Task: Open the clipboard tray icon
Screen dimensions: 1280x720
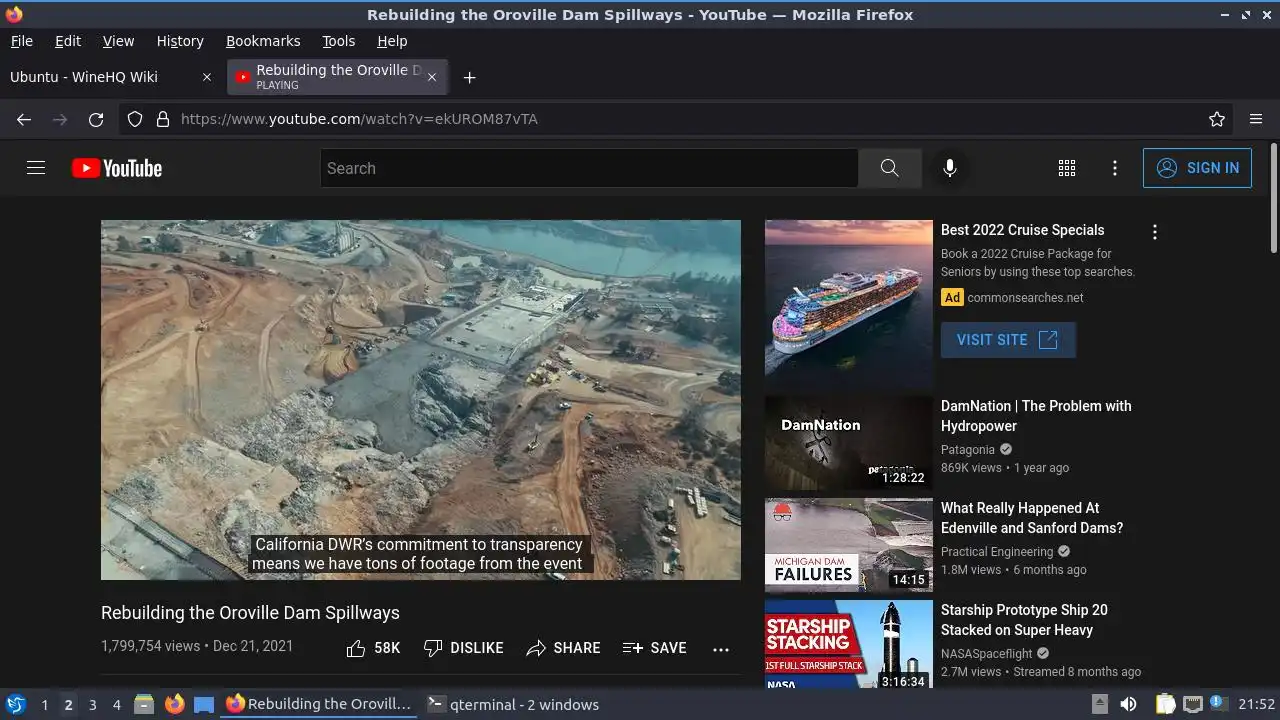Action: point(1165,704)
